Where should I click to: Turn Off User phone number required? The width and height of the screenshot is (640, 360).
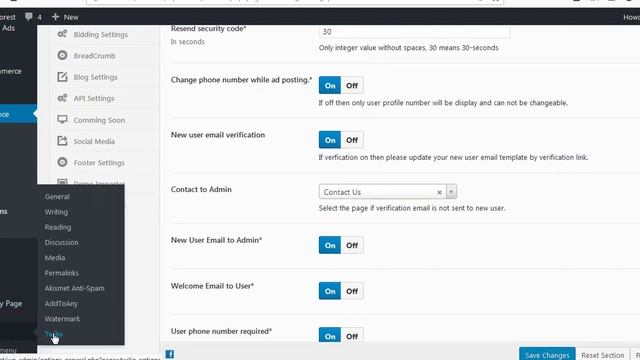point(352,336)
